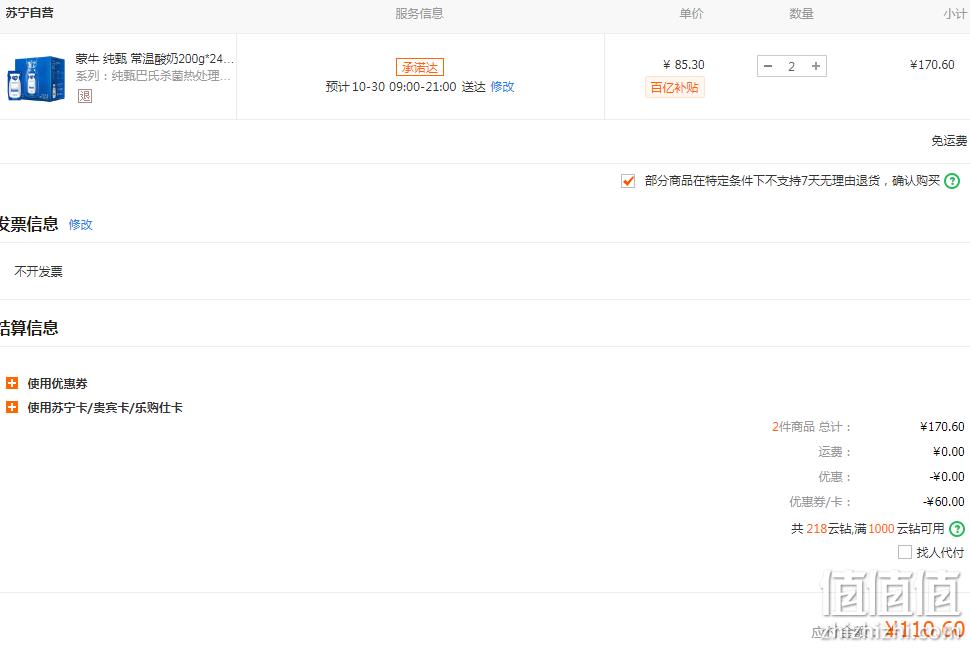Click the 不开发票 text
Viewport: 970px width, 649px height.
coord(38,272)
